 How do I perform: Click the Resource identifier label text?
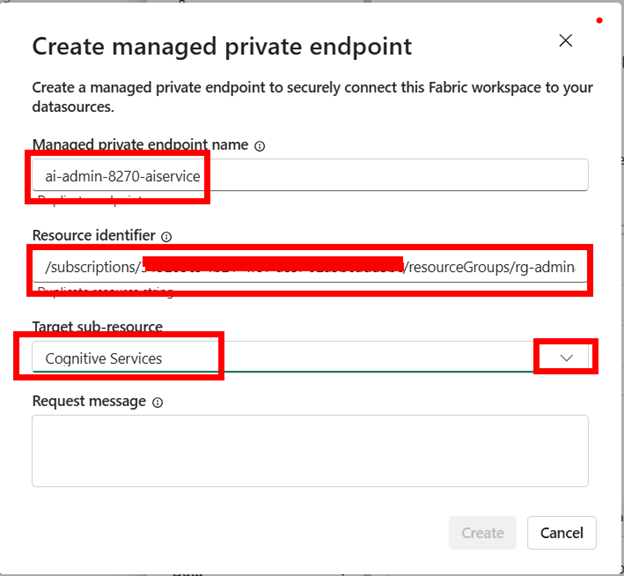(94, 236)
